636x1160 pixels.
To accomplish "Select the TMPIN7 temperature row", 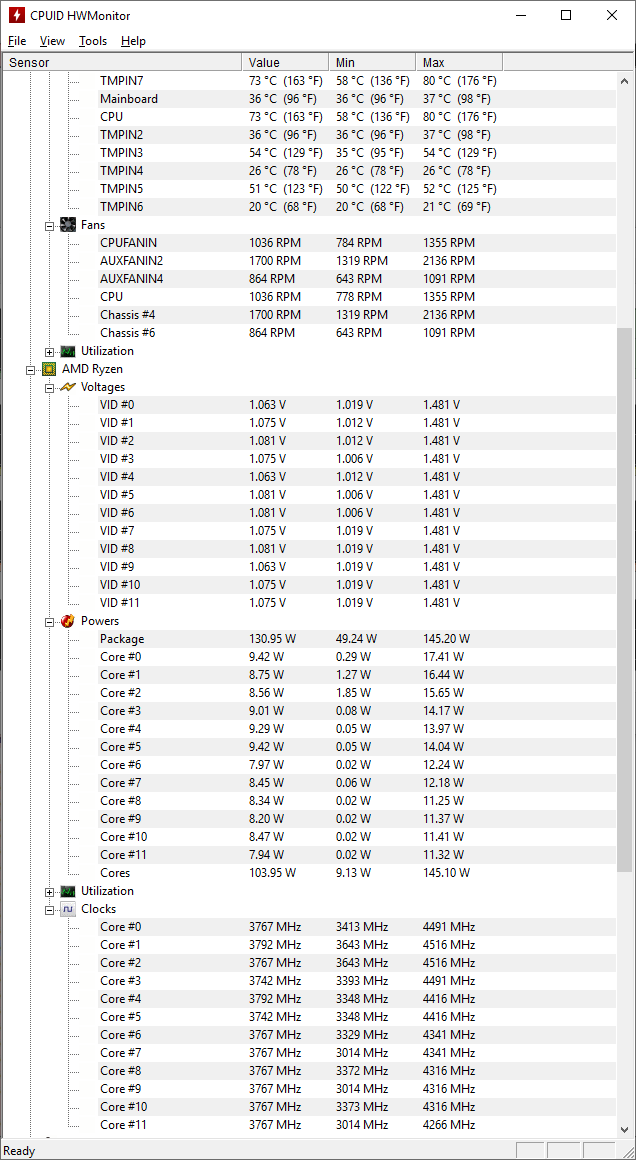I will pos(356,81).
